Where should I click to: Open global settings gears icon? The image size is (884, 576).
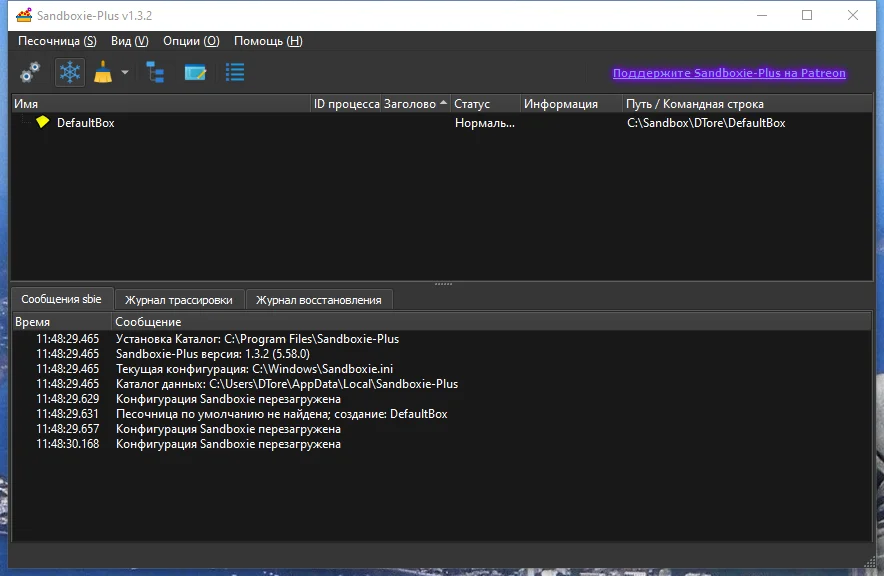click(x=30, y=72)
